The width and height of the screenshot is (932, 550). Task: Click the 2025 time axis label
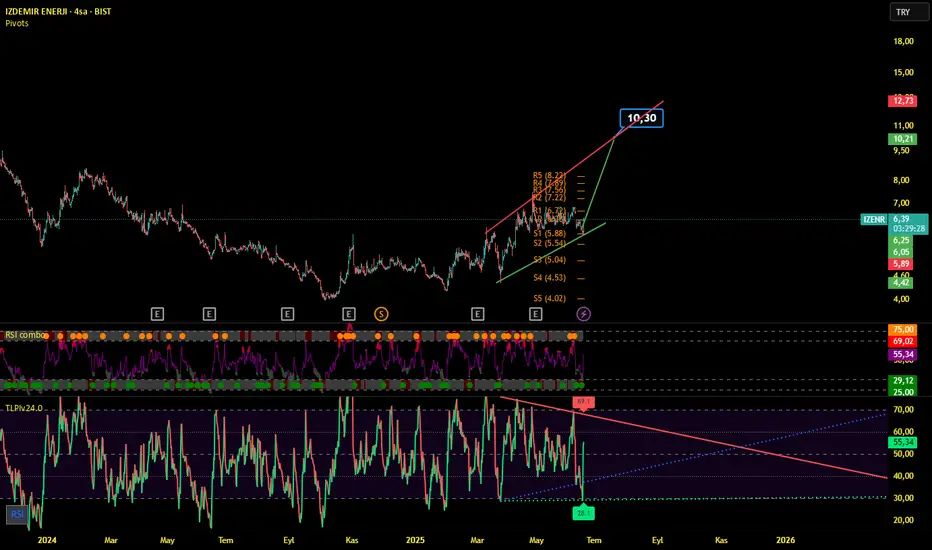coord(415,540)
